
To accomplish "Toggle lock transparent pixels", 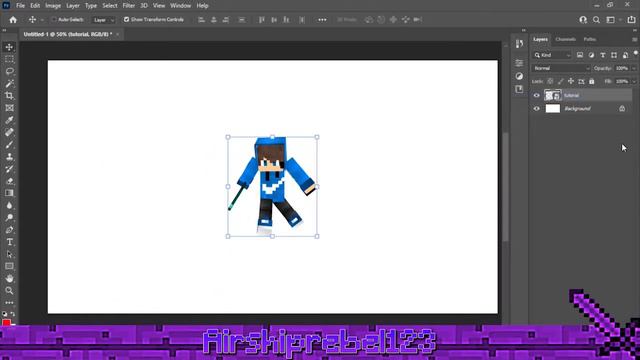I will click(x=550, y=82).
